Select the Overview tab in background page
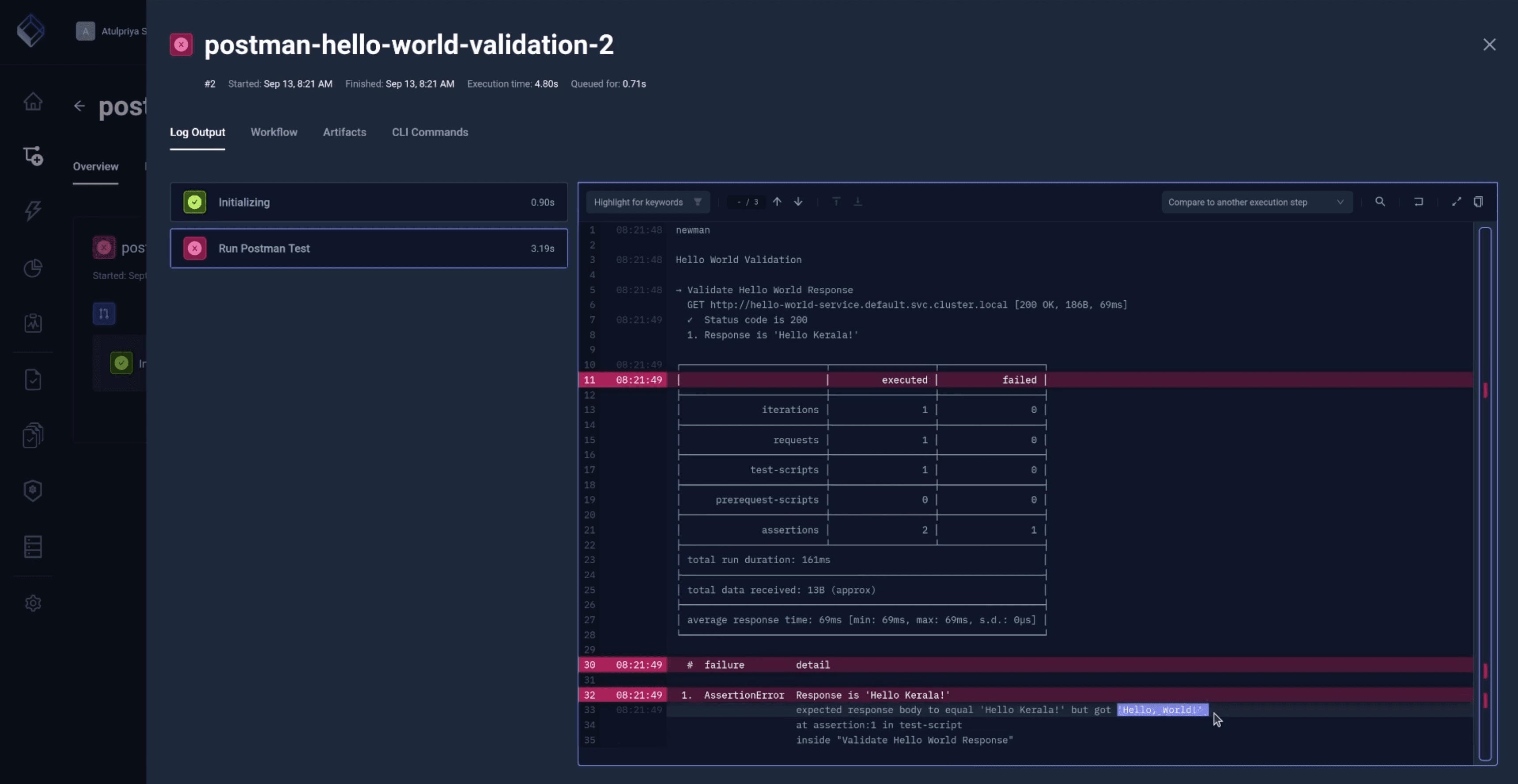The width and height of the screenshot is (1518, 784). pos(95,166)
